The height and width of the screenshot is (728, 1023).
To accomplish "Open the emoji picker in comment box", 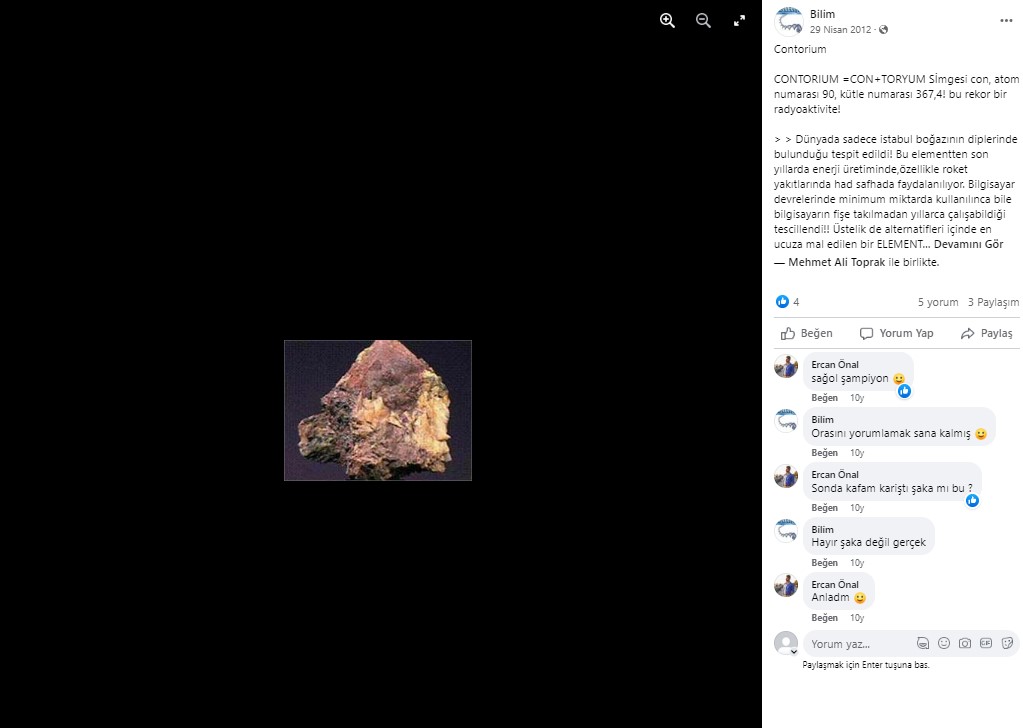I will 944,643.
